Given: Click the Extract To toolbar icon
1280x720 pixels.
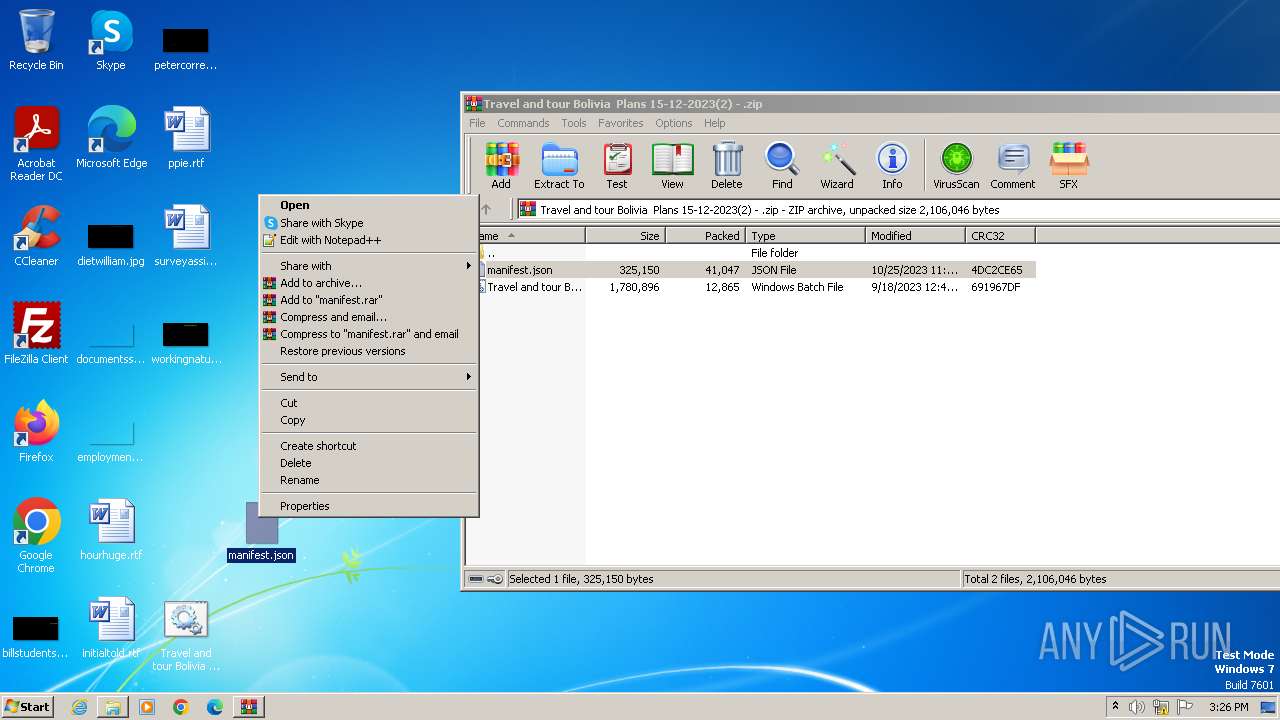Looking at the screenshot, I should click(x=559, y=166).
